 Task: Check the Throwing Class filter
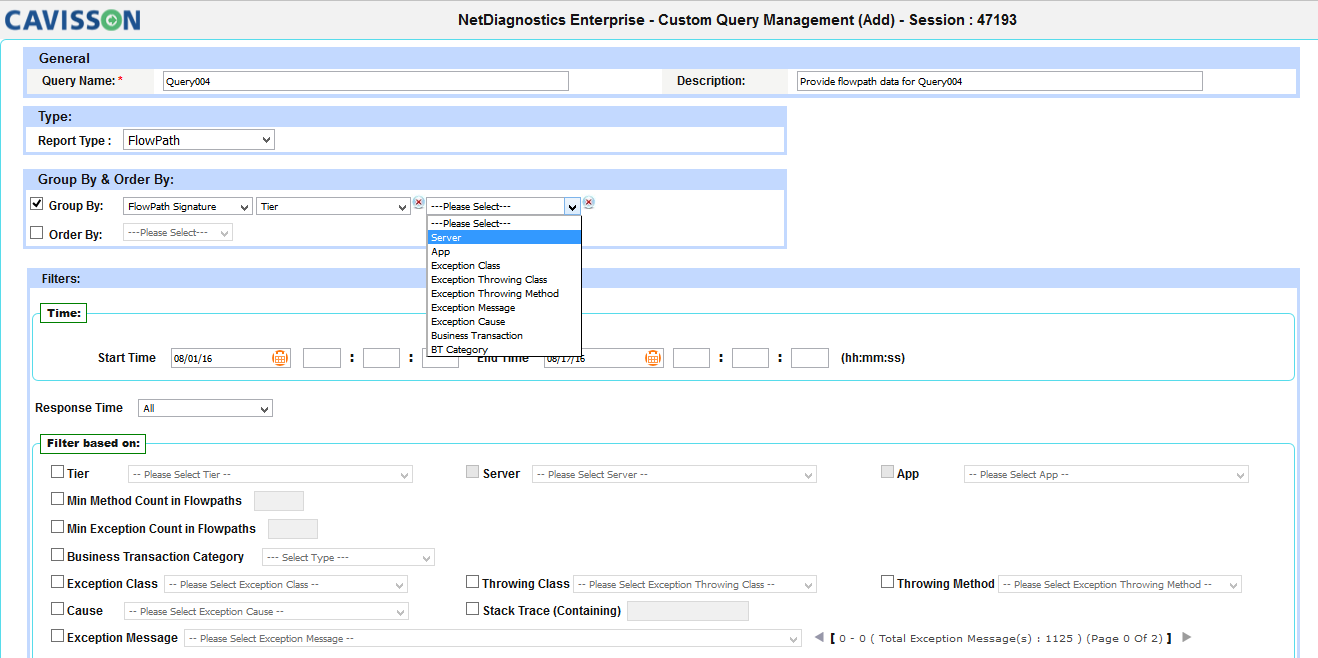[473, 582]
